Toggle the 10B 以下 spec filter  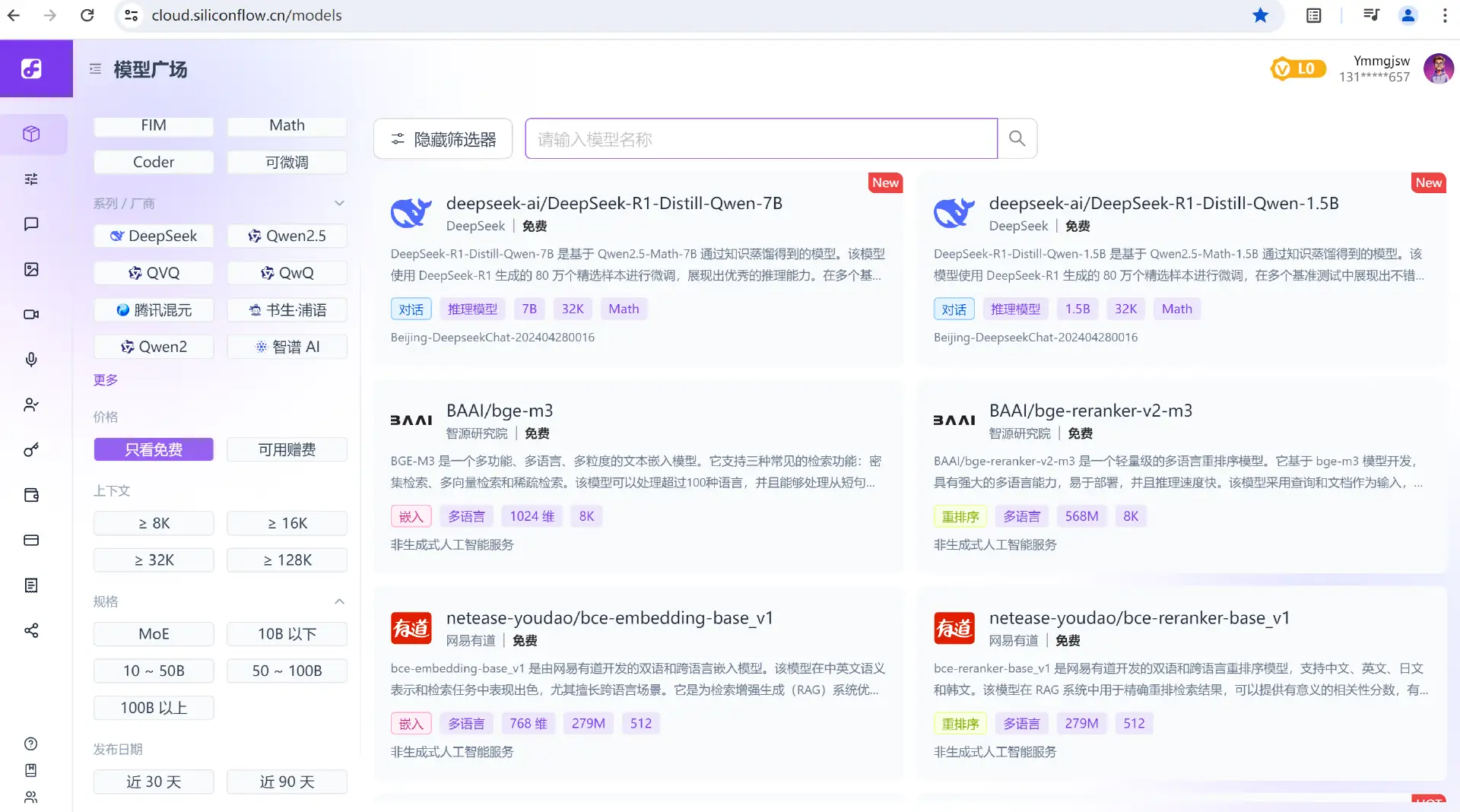point(287,634)
